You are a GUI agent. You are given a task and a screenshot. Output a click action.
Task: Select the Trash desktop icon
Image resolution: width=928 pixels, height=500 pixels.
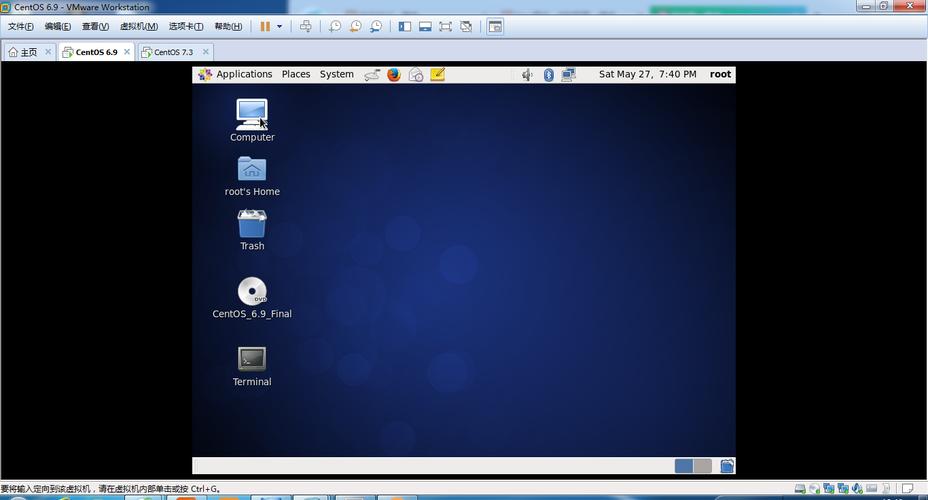point(252,230)
